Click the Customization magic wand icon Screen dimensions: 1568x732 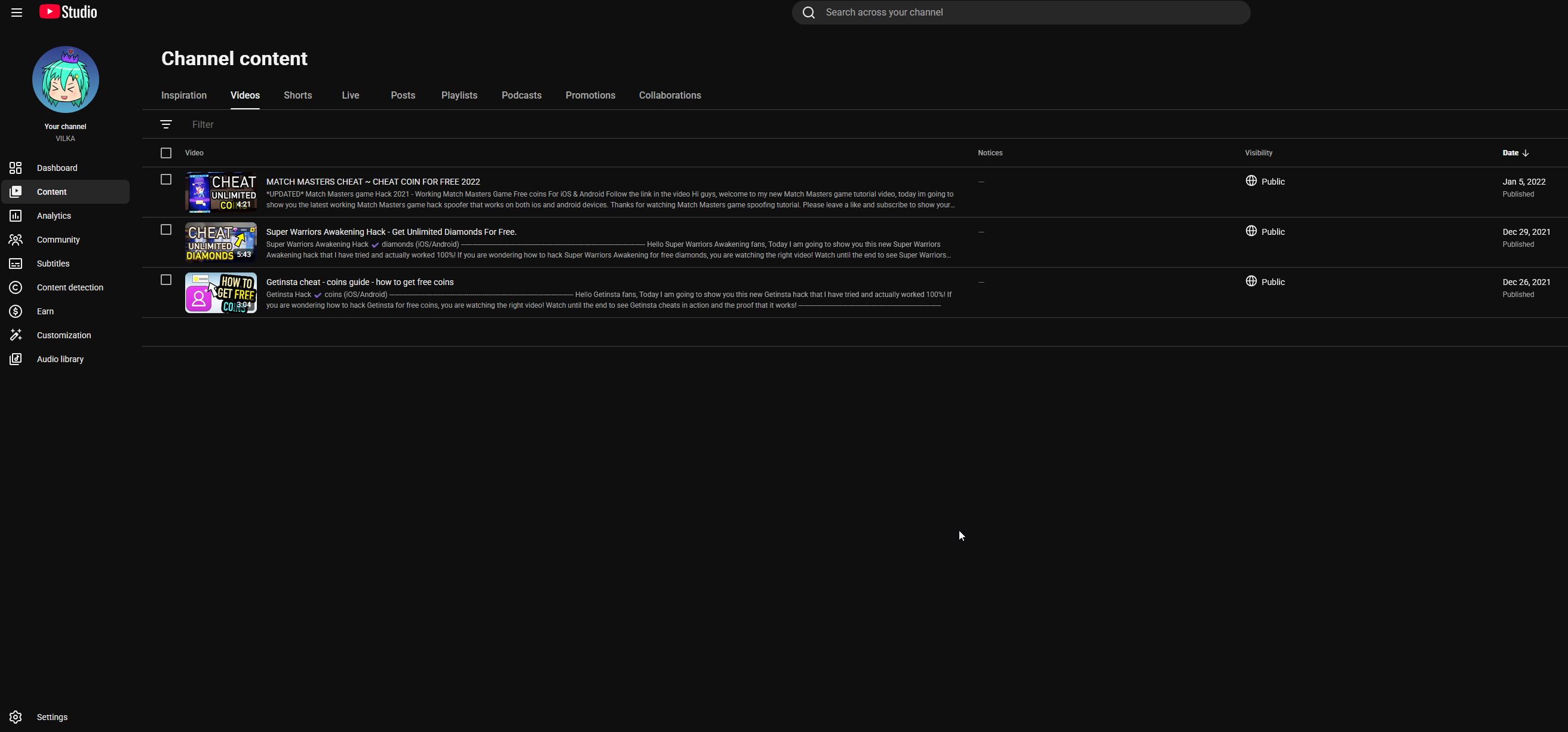(16, 335)
